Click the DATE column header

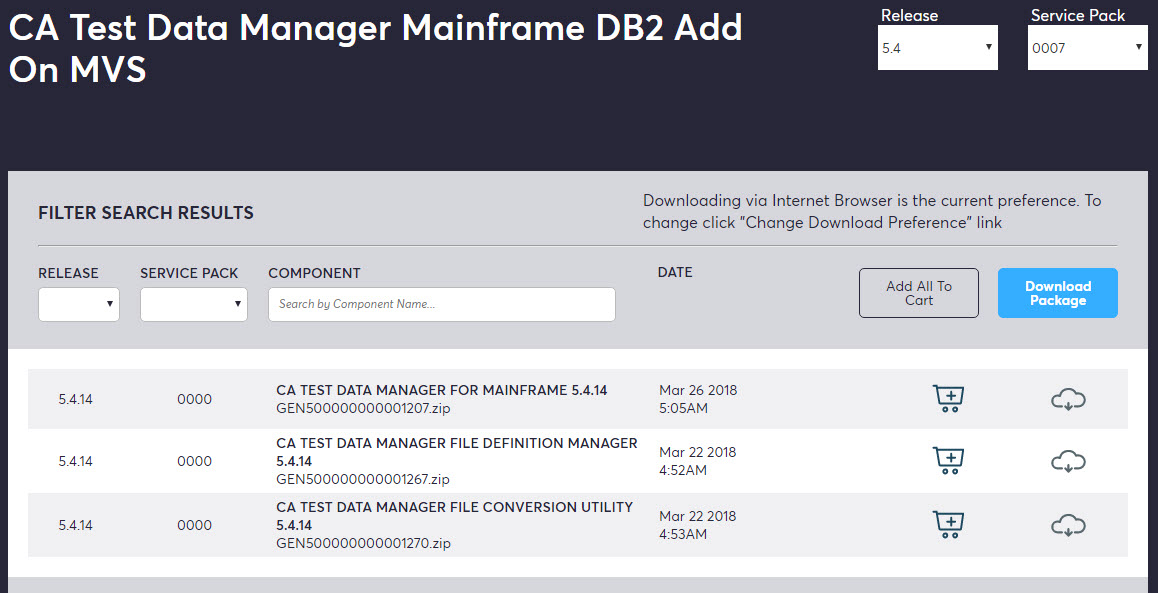[675, 272]
